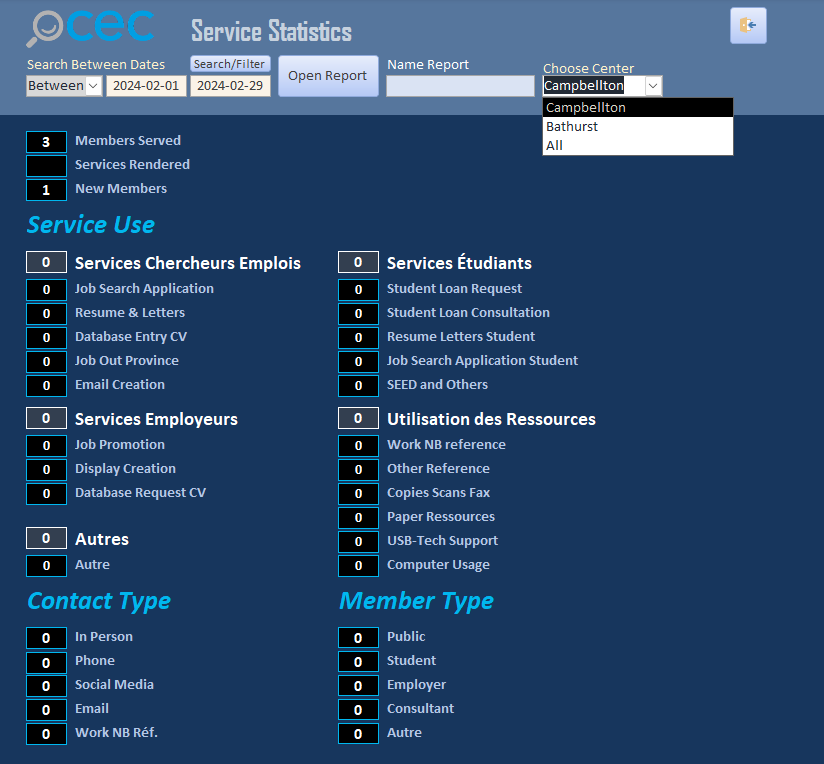824x764 pixels.
Task: Click the Name Report text field
Action: (460, 86)
